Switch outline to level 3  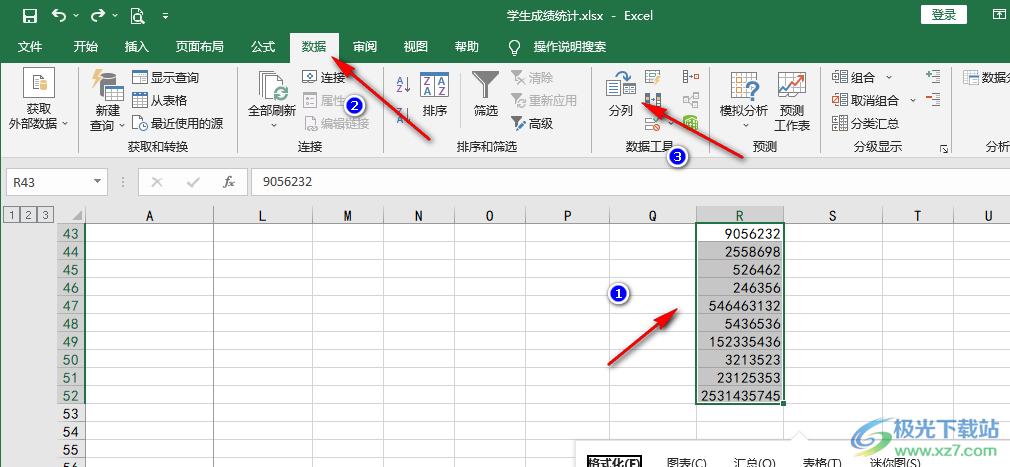(x=44, y=214)
